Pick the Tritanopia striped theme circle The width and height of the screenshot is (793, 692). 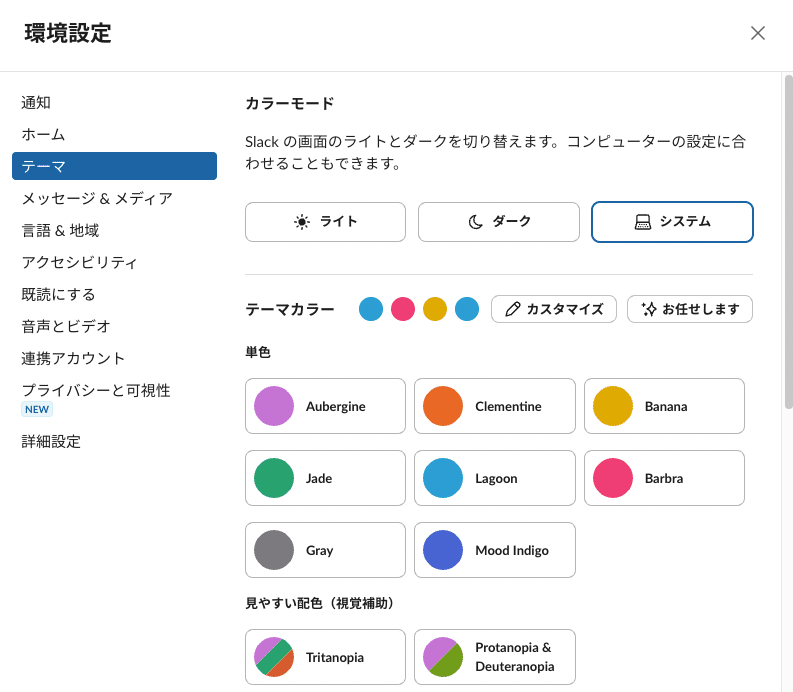pyautogui.click(x=274, y=657)
